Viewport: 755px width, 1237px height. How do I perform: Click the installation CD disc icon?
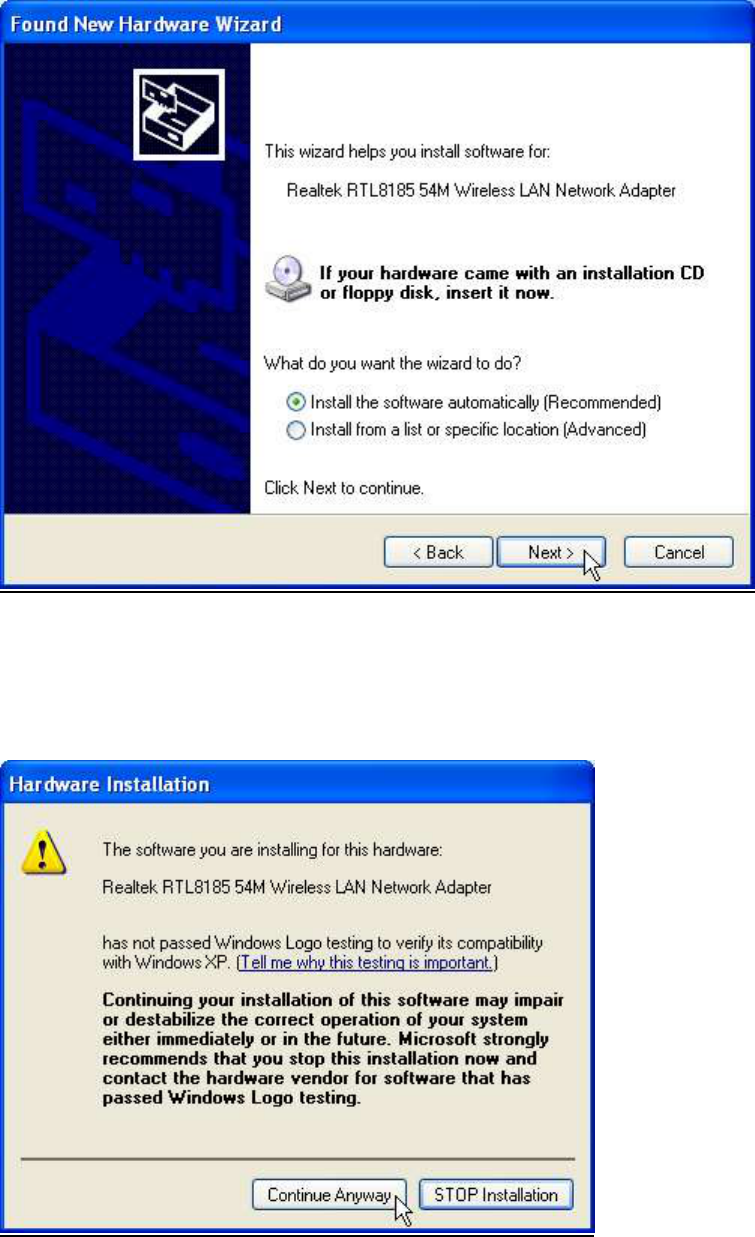(286, 280)
